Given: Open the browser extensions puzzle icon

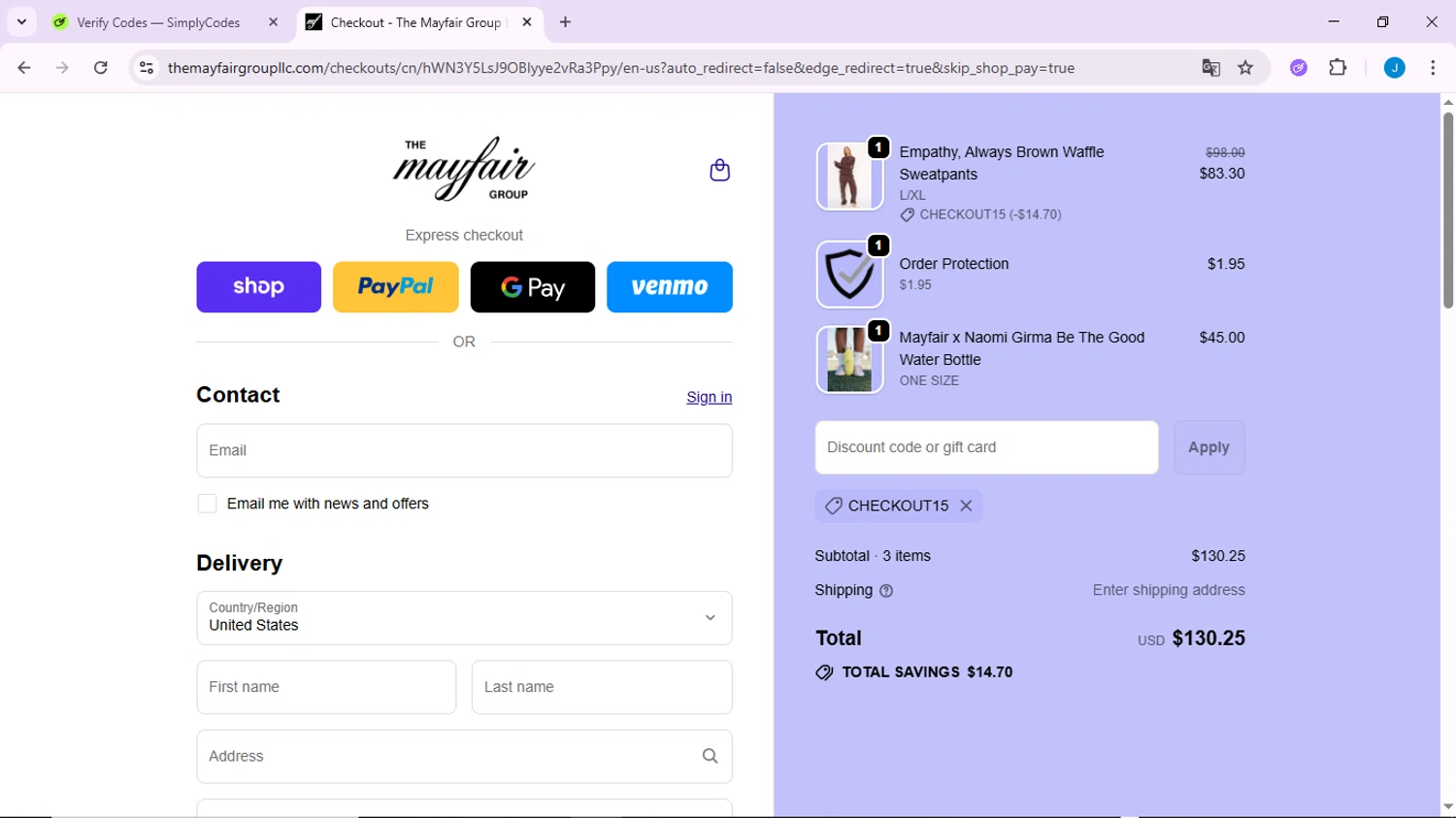Looking at the screenshot, I should 1338,68.
